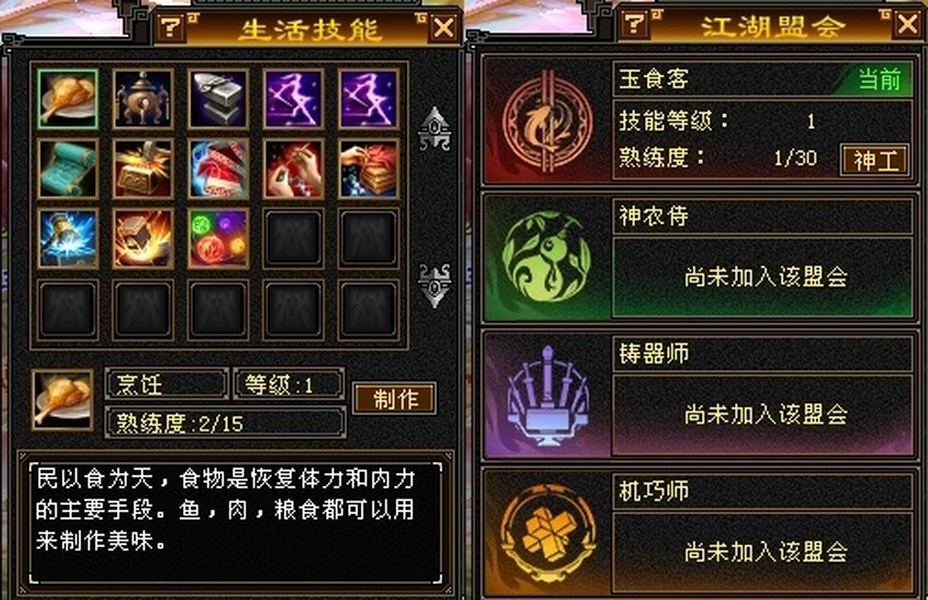Click the 制作 craft button
928x600 pixels.
pos(395,399)
